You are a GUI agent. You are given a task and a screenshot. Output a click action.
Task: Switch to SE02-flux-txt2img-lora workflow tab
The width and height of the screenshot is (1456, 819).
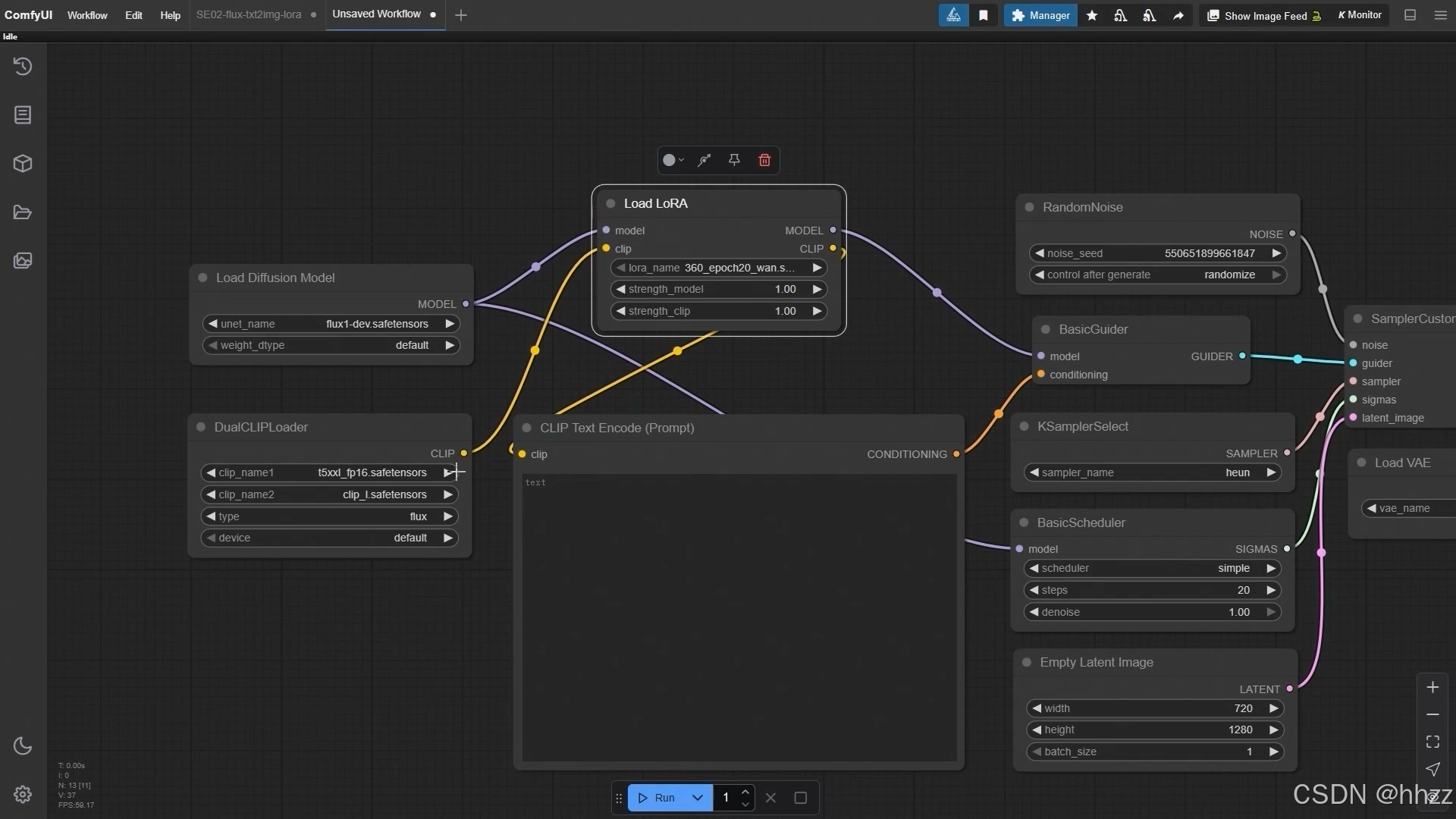[x=249, y=14]
